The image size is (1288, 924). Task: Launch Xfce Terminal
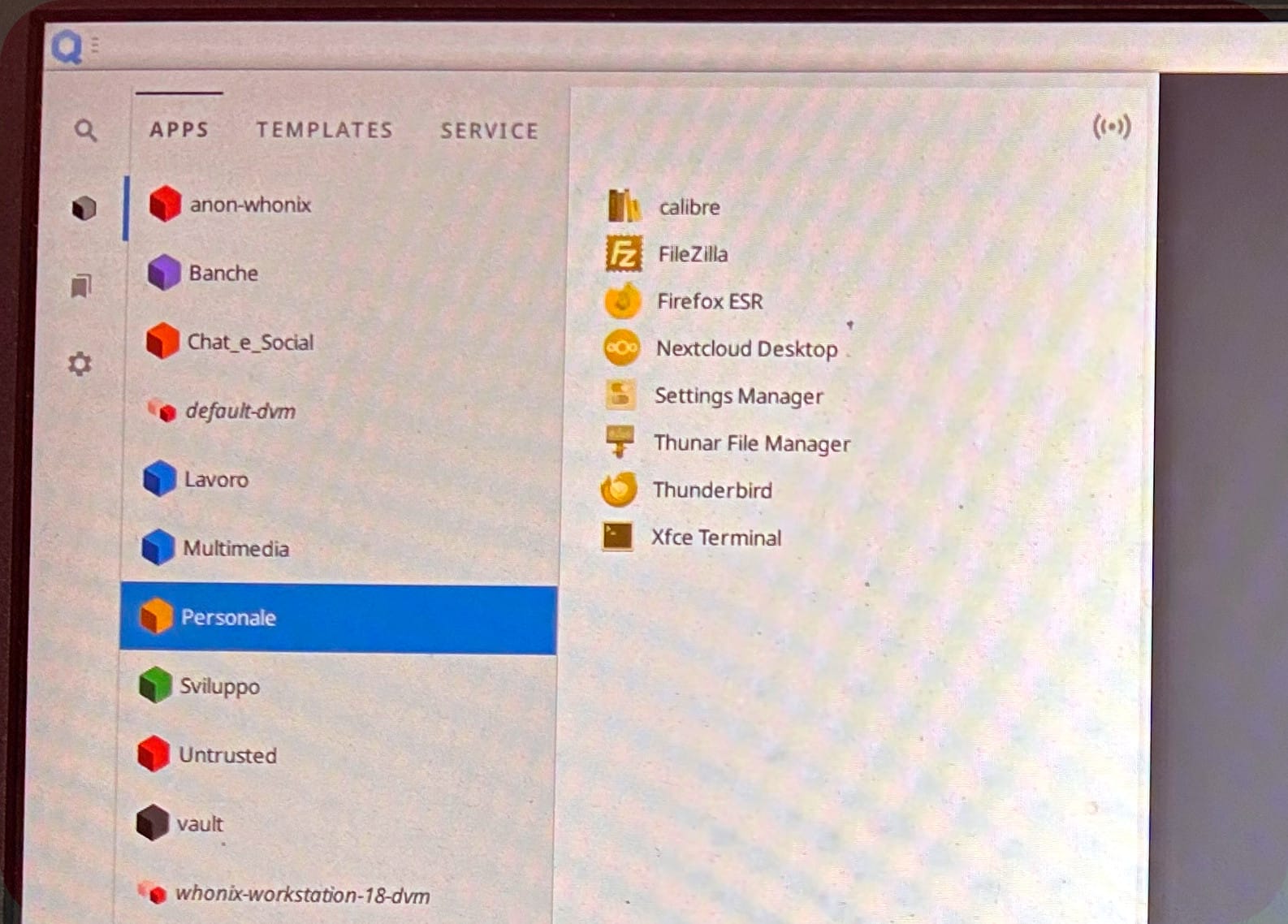[715, 538]
